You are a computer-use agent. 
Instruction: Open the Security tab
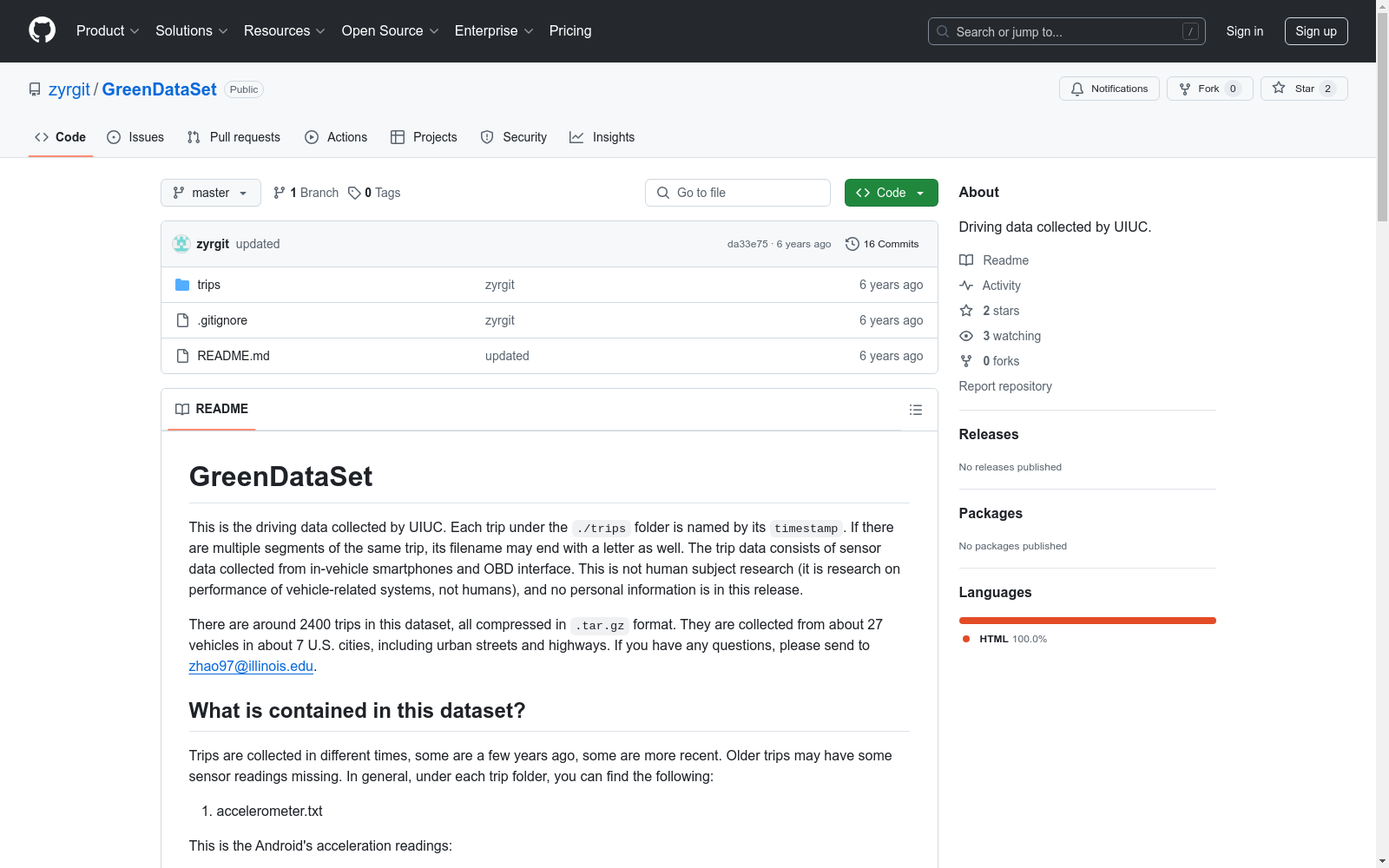click(514, 137)
